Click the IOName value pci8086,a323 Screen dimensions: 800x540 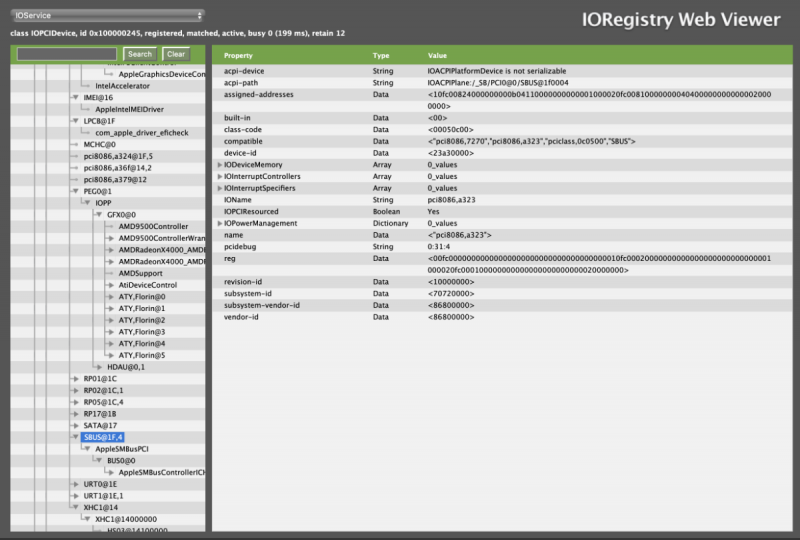452,200
